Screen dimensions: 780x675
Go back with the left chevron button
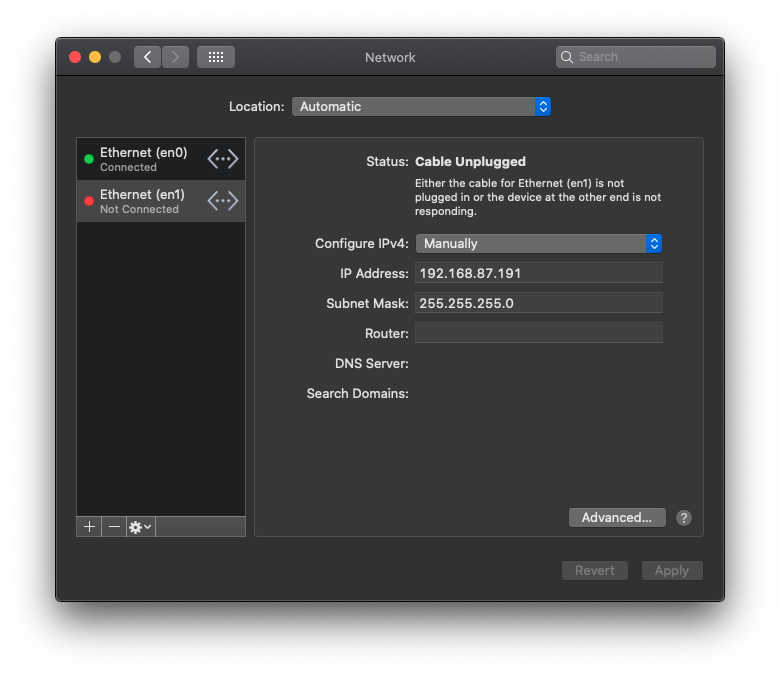pyautogui.click(x=147, y=57)
